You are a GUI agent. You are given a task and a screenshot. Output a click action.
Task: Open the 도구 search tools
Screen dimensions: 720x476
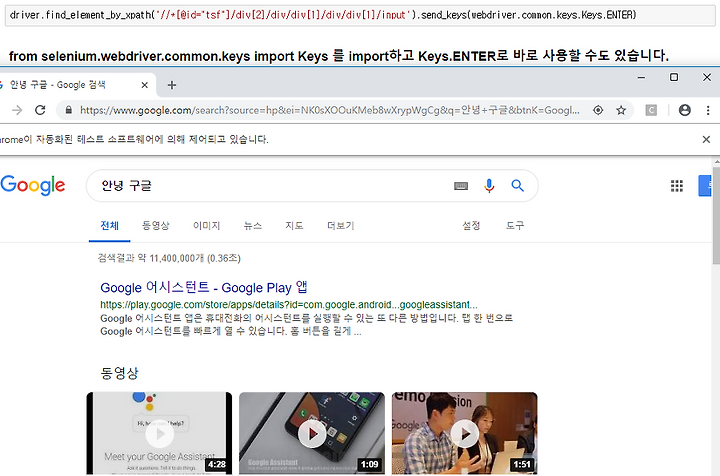tap(515, 226)
